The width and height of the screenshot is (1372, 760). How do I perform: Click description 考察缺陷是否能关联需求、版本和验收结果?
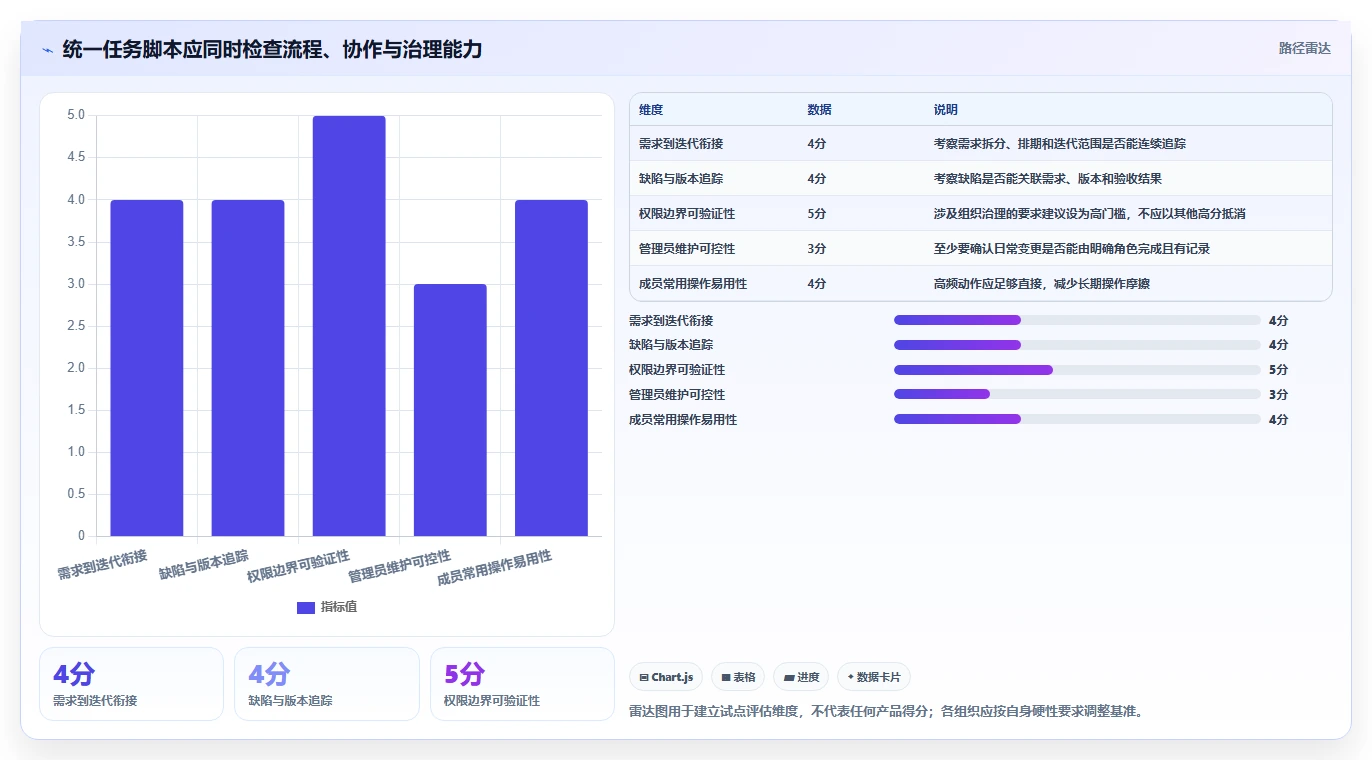[1048, 179]
